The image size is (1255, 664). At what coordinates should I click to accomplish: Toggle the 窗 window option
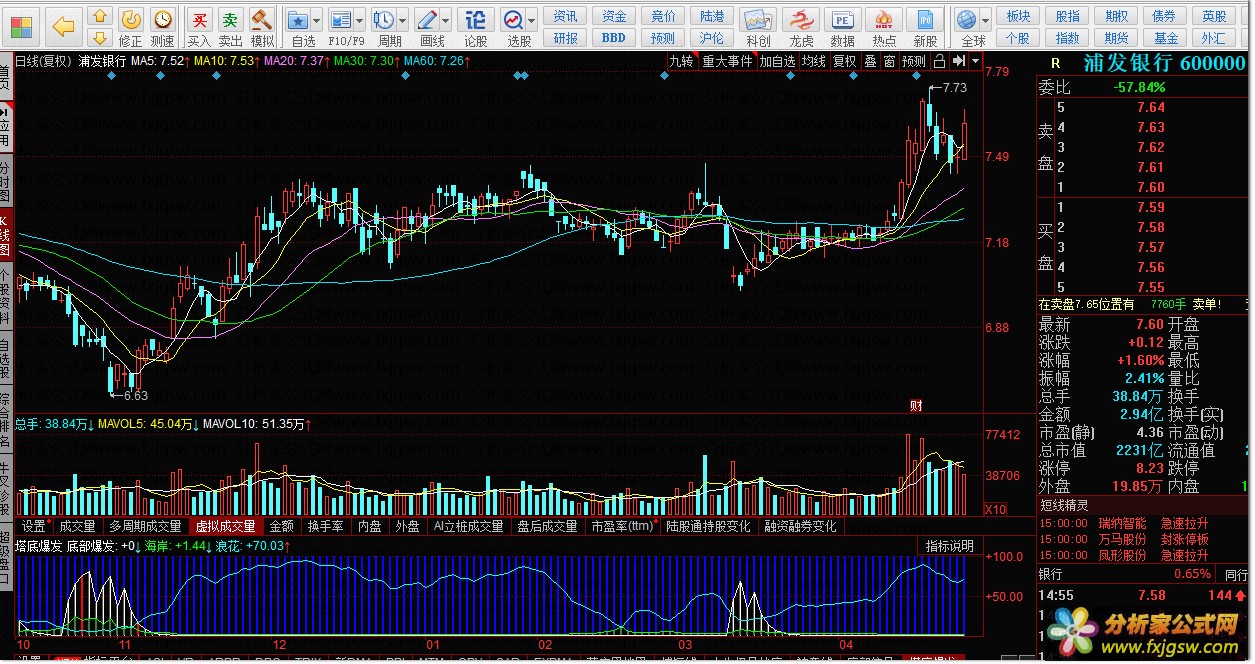888,61
